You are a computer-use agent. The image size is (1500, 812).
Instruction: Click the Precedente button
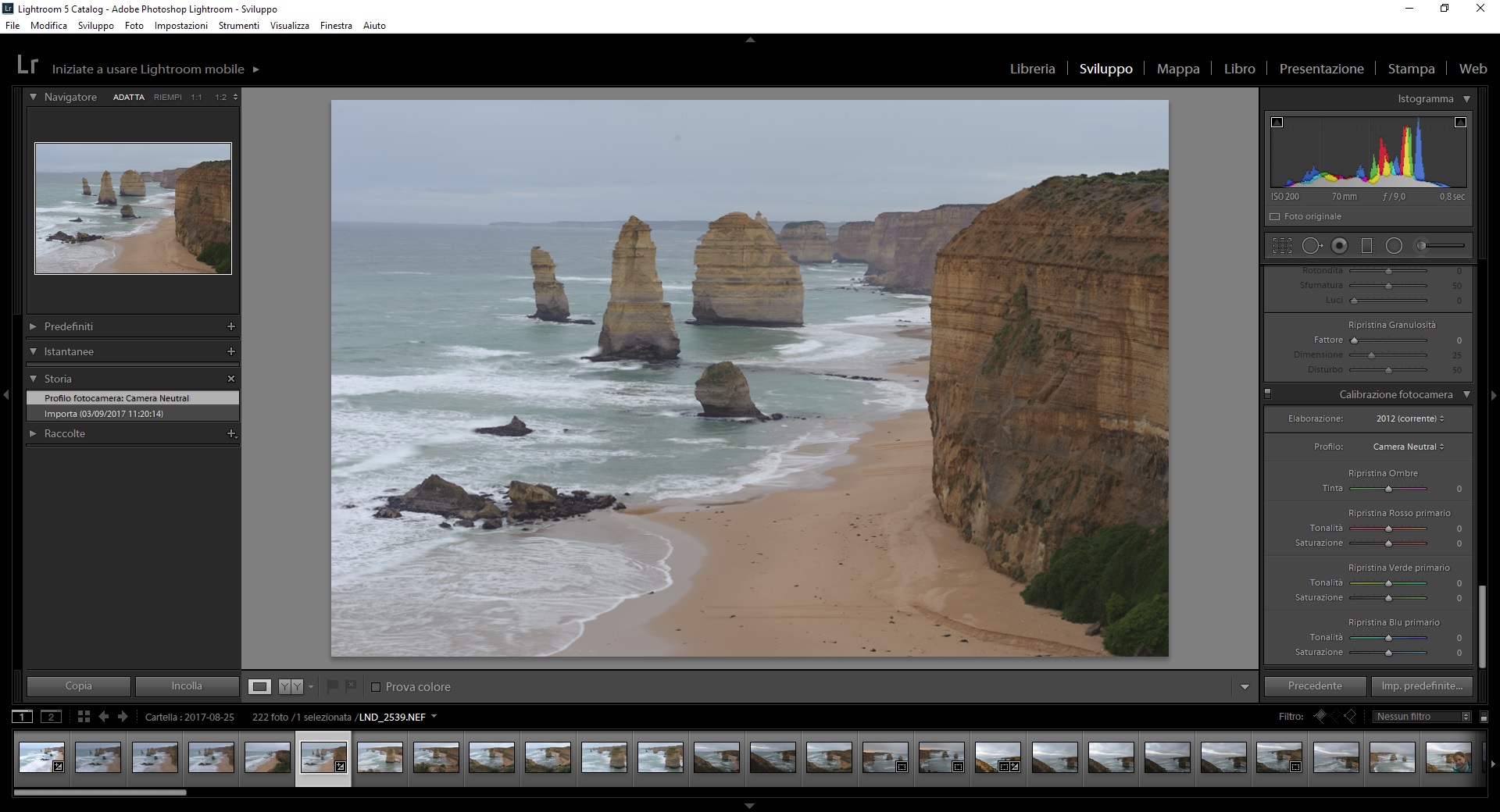(x=1315, y=686)
